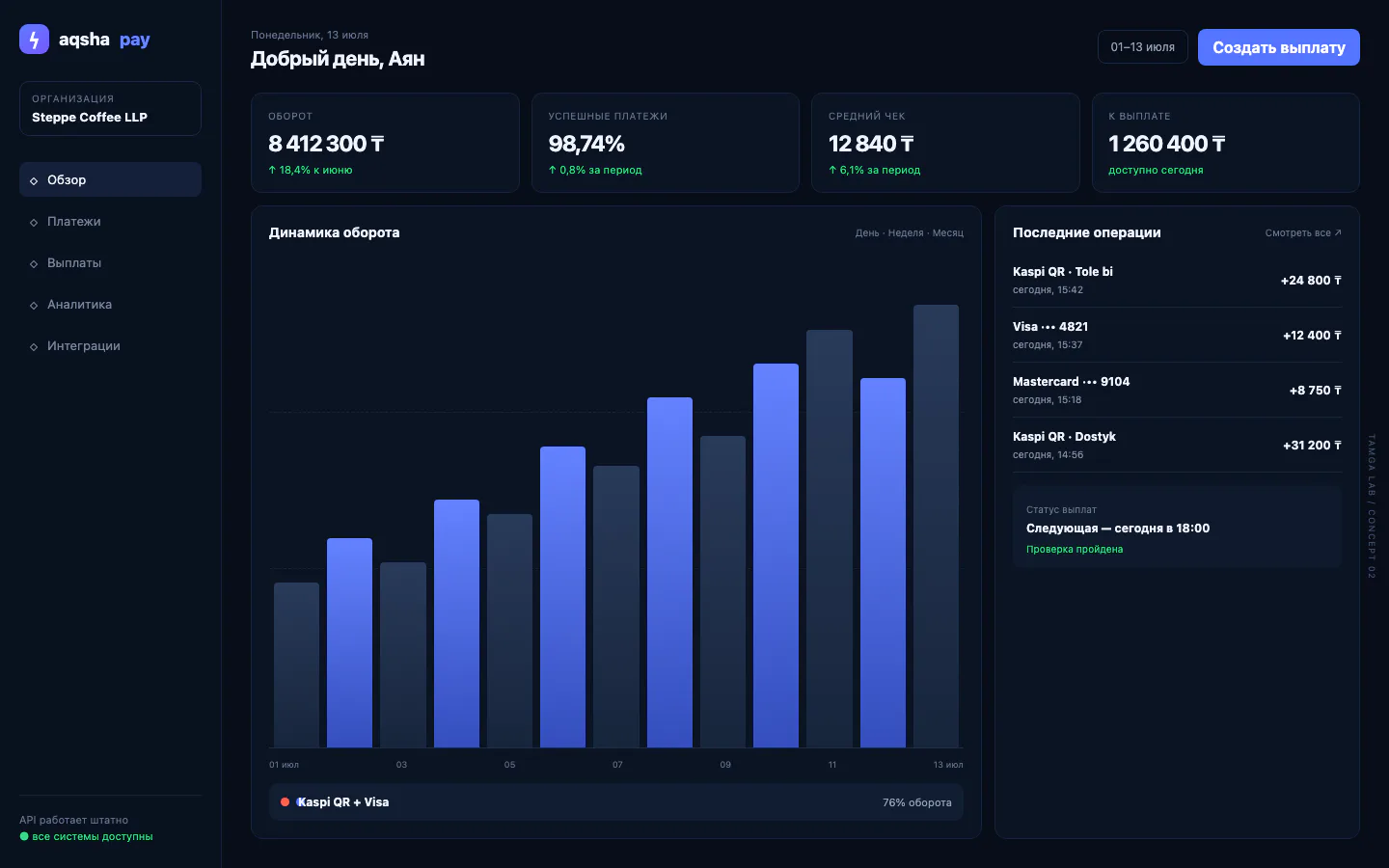
Task: Click the Kaspi QR + Visa legend label
Action: 343,802
